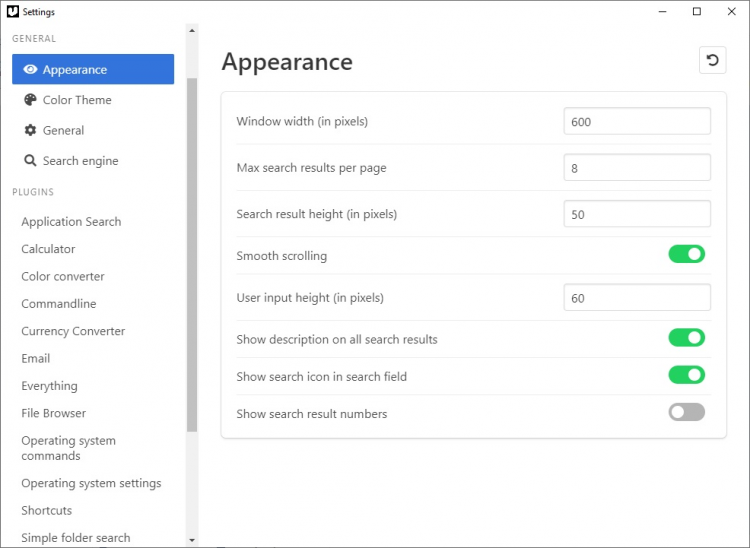Click the reset to defaults undo icon
Viewport: 750px width, 548px height.
pos(712,60)
